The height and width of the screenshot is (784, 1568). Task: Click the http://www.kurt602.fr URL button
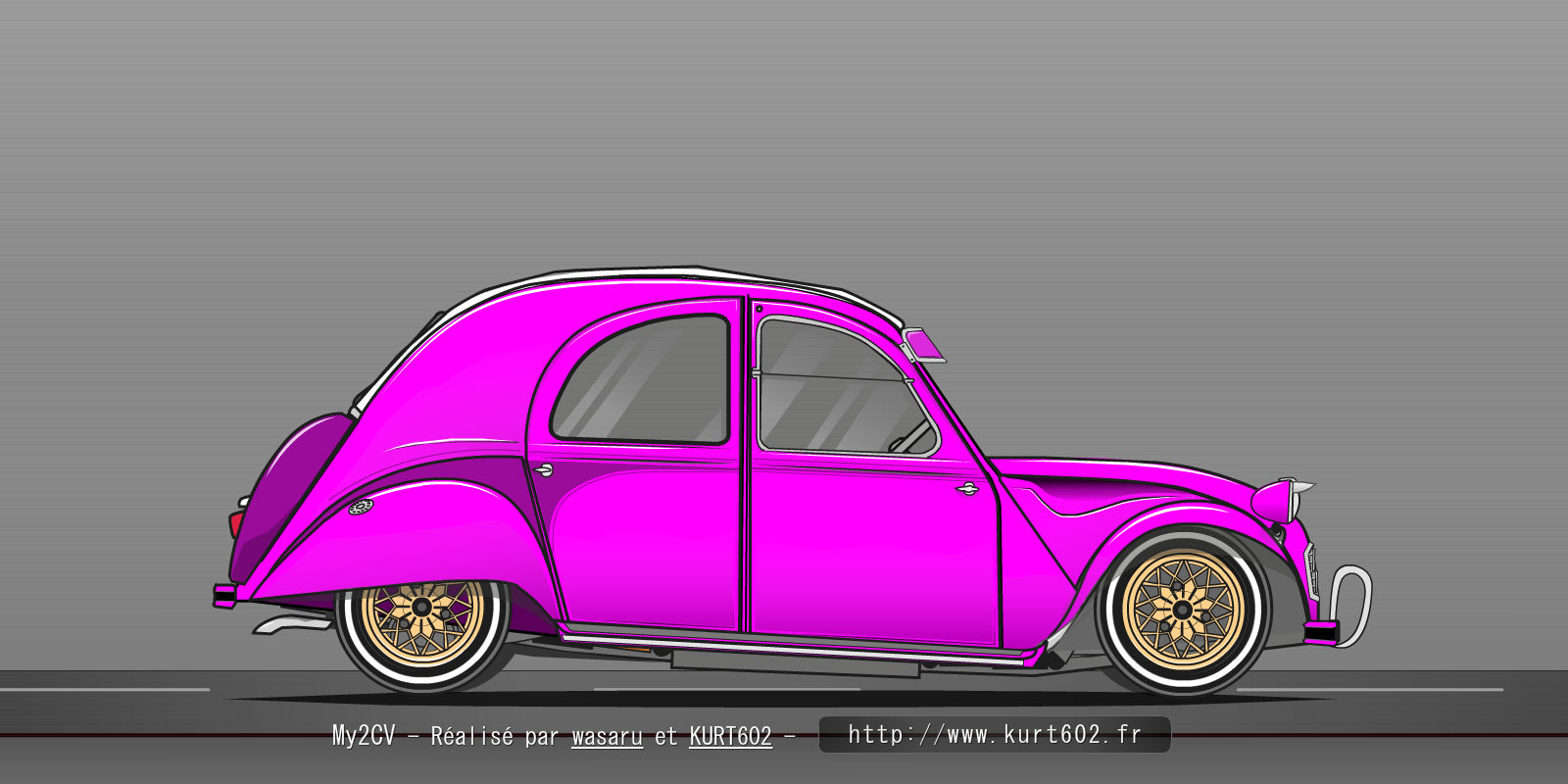pyautogui.click(x=994, y=734)
